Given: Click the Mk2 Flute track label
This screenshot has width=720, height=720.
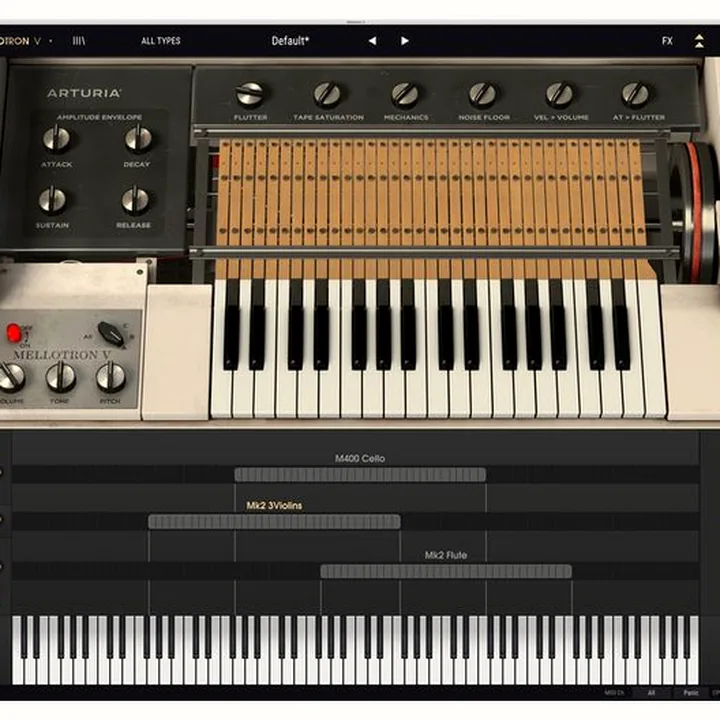Looking at the screenshot, I should click(445, 555).
